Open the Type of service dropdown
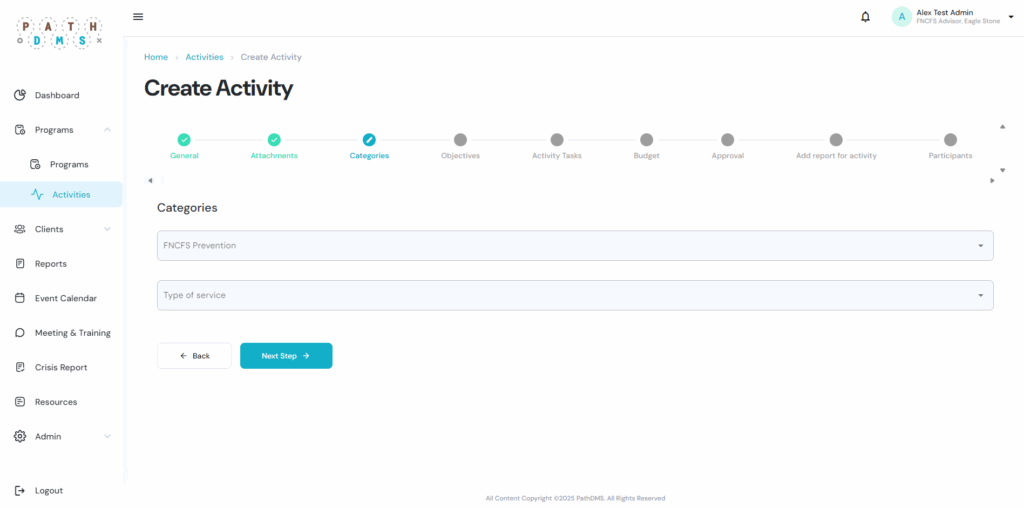The width and height of the screenshot is (1024, 508). [x=575, y=295]
